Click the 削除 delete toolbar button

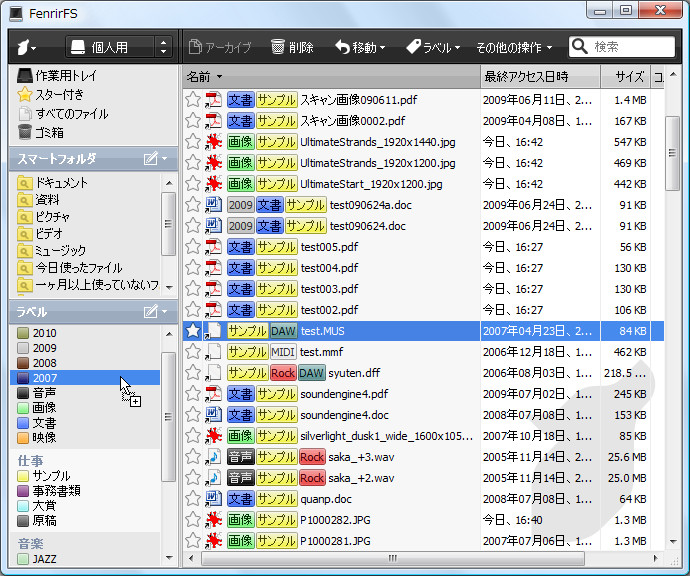click(292, 47)
